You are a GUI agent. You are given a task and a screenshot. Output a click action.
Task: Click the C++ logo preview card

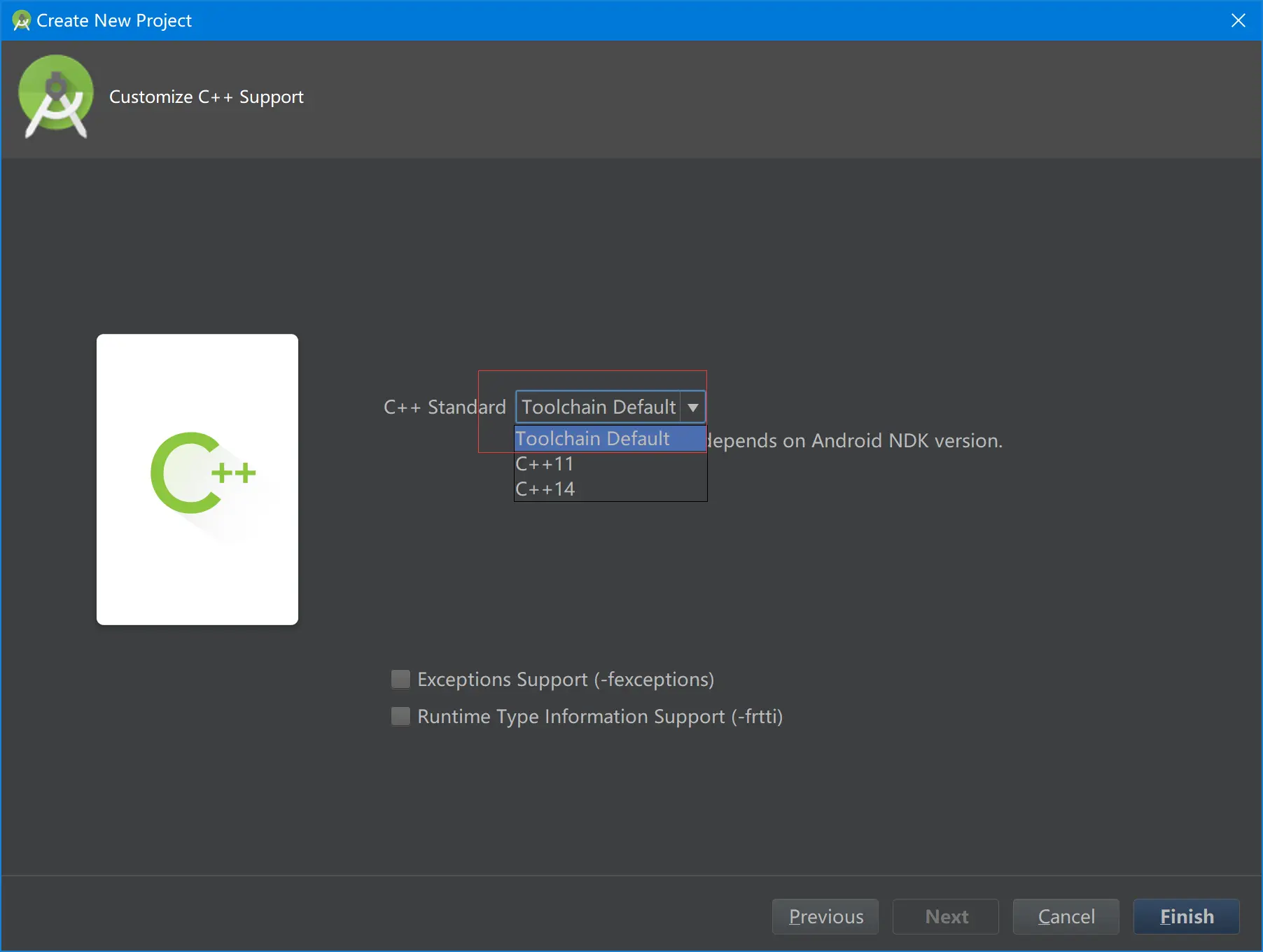click(197, 479)
